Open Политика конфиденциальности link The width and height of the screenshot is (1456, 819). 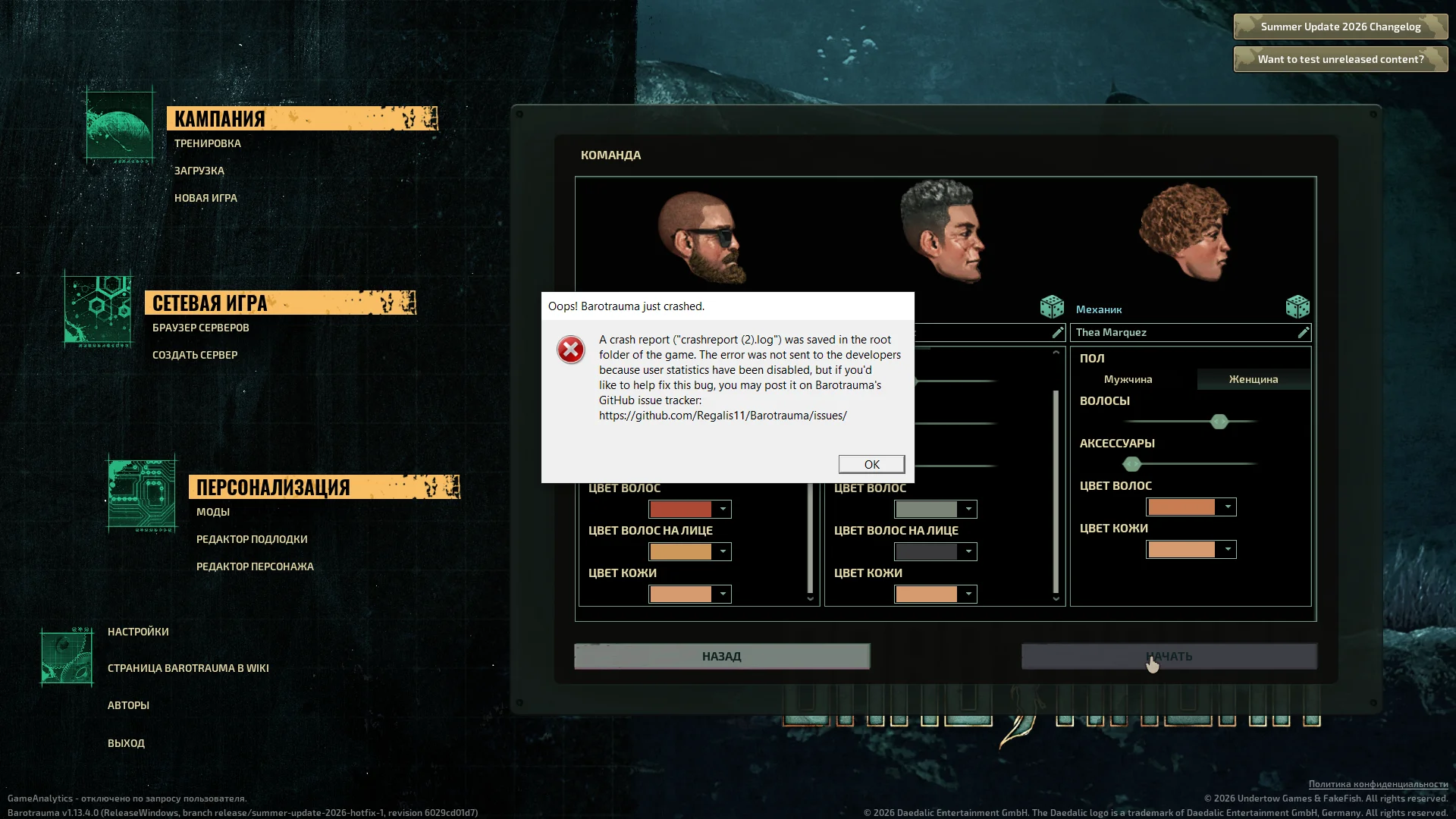point(1379,784)
